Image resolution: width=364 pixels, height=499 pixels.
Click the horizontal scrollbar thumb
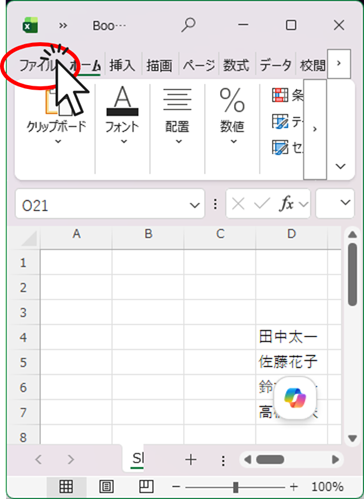270,460
